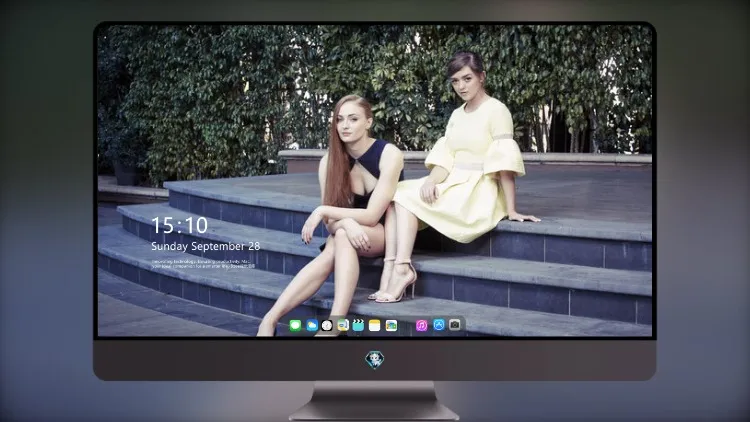This screenshot has width=750, height=422.
Task: Open the Weather app in the dock
Action: click(x=311, y=326)
